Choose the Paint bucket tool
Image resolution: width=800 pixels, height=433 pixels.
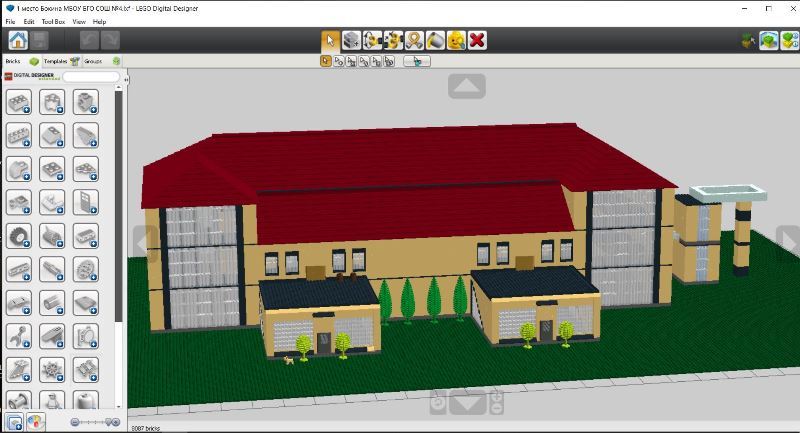pos(435,40)
